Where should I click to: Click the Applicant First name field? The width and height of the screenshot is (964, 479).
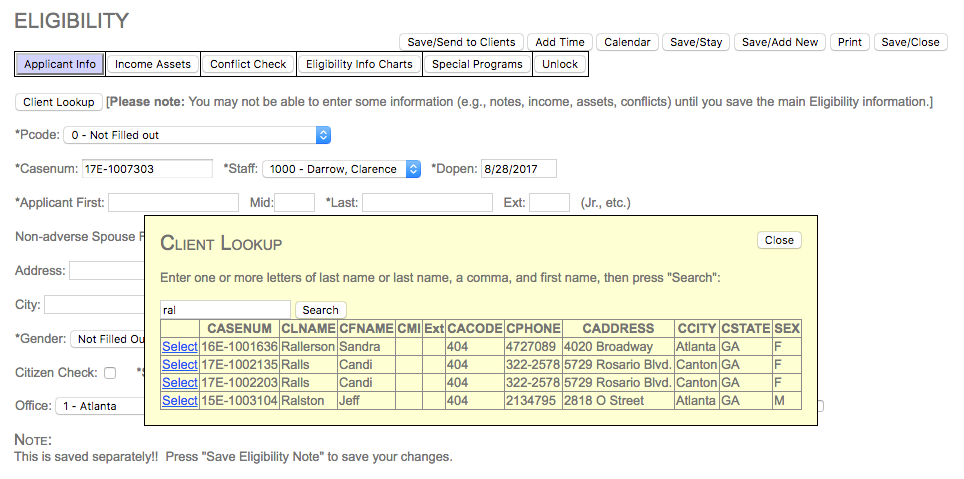point(173,203)
